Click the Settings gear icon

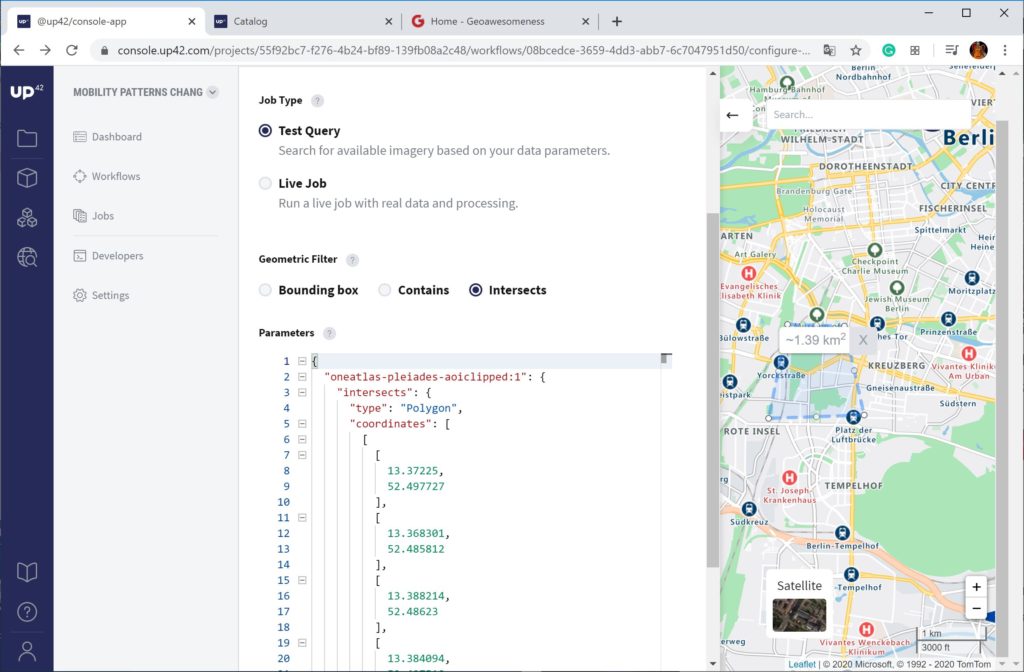(x=80, y=295)
